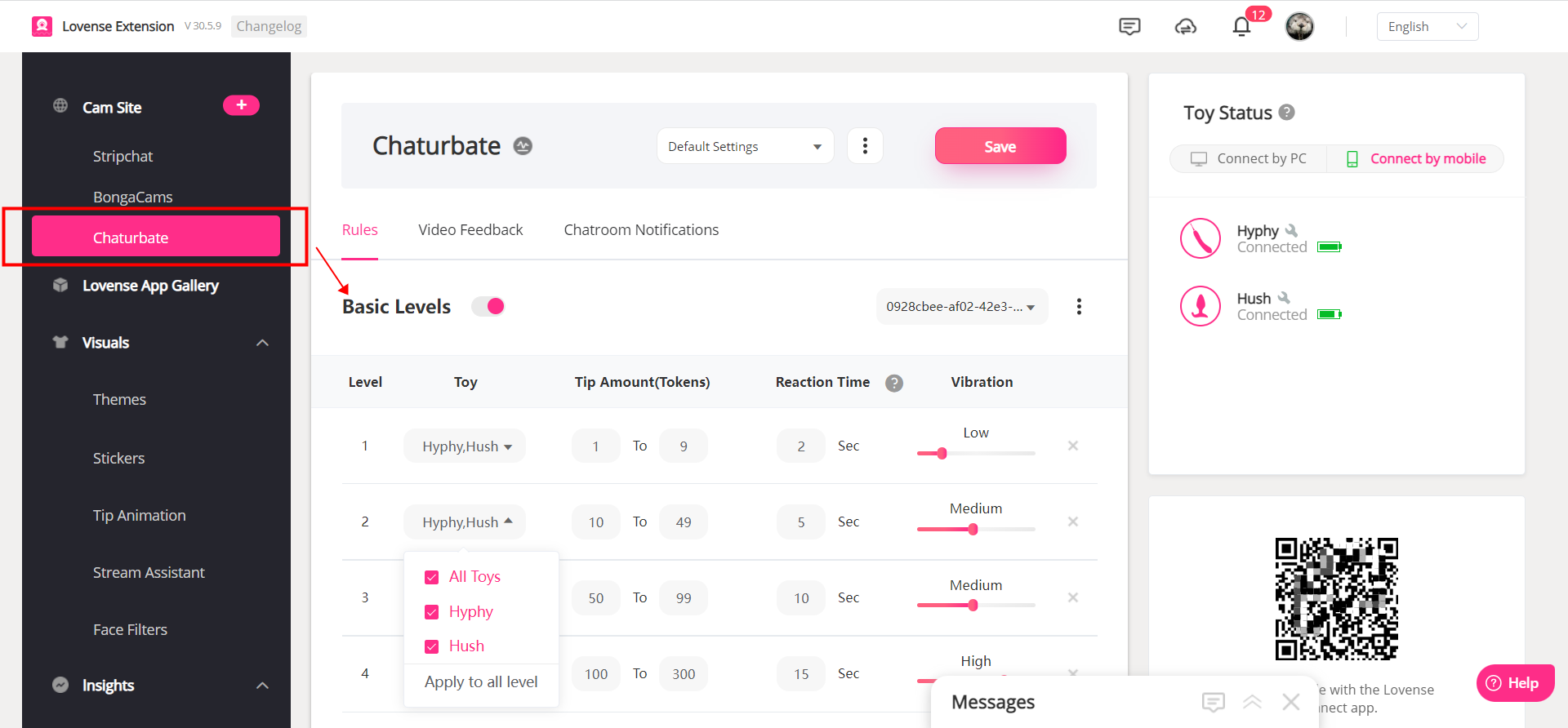Image resolution: width=1568 pixels, height=728 pixels.
Task: Click the add Cam Site plus button
Action: [x=241, y=105]
